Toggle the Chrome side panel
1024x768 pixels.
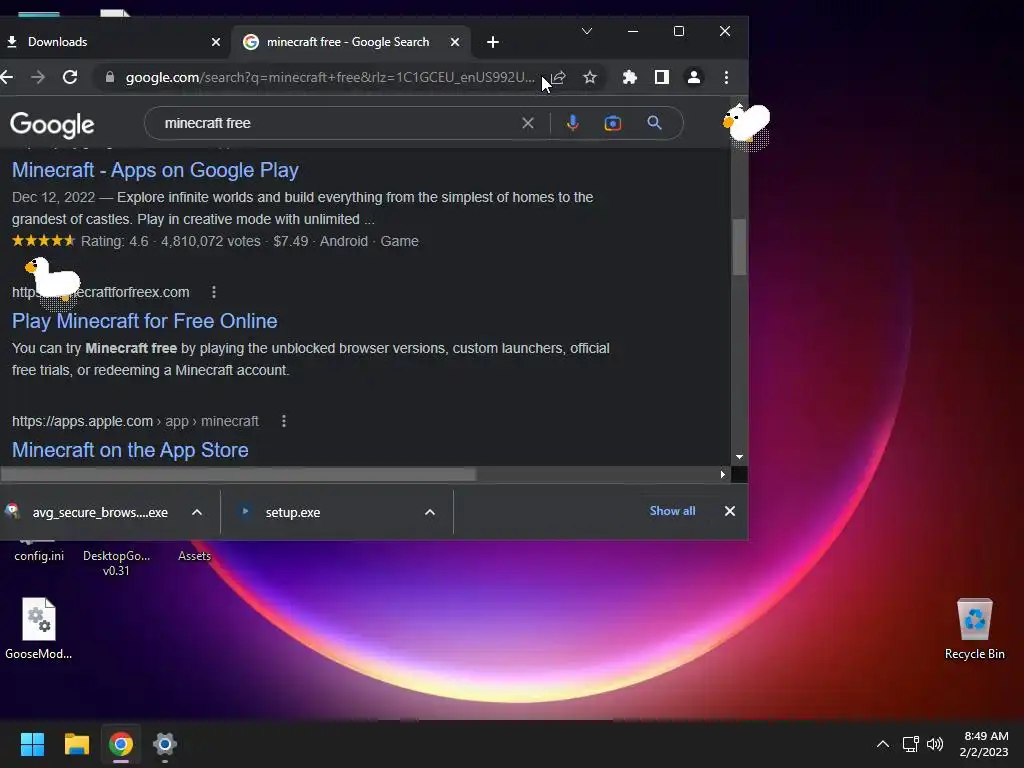[x=662, y=78]
